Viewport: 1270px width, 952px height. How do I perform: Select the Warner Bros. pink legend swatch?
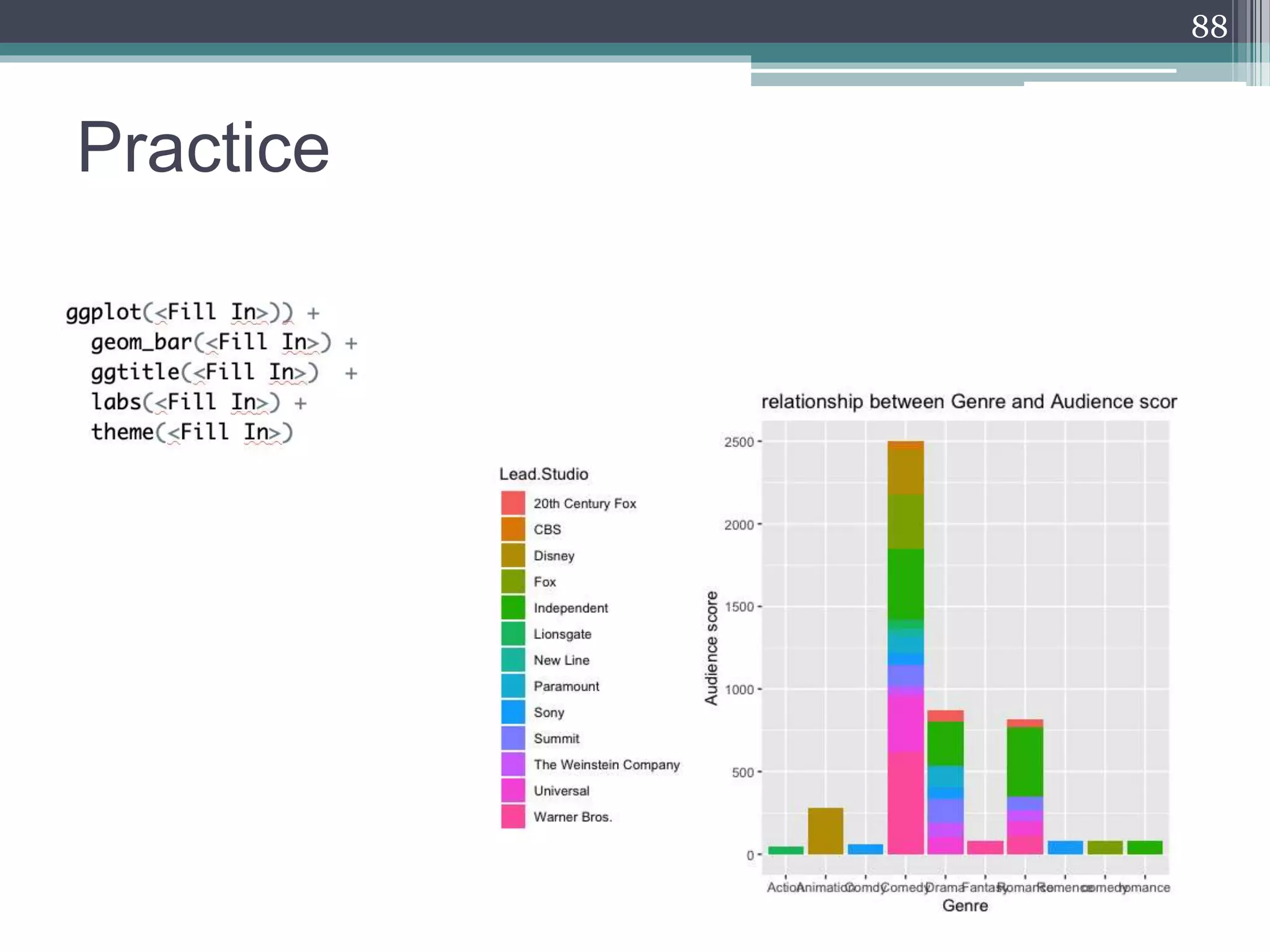coord(513,816)
